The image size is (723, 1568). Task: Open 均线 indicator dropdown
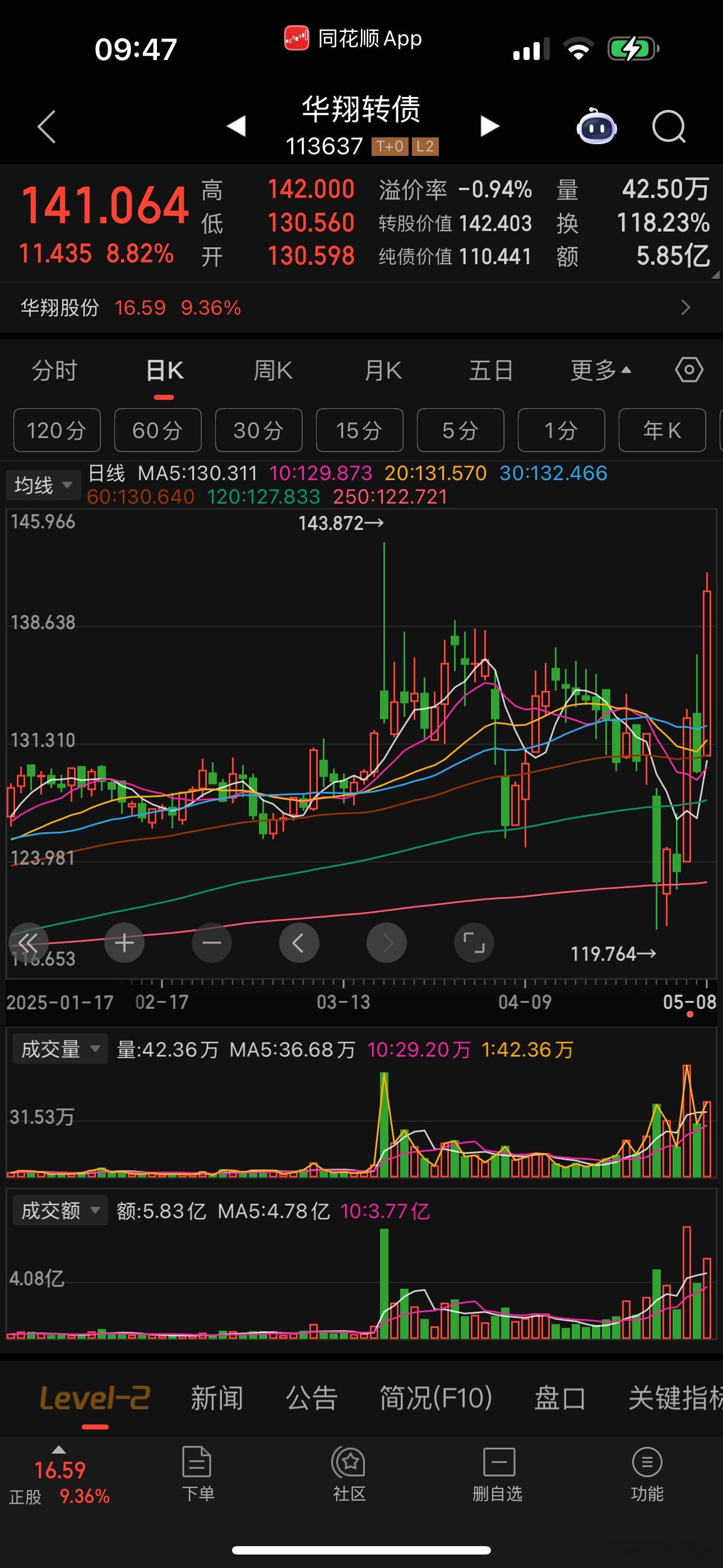coord(43,485)
